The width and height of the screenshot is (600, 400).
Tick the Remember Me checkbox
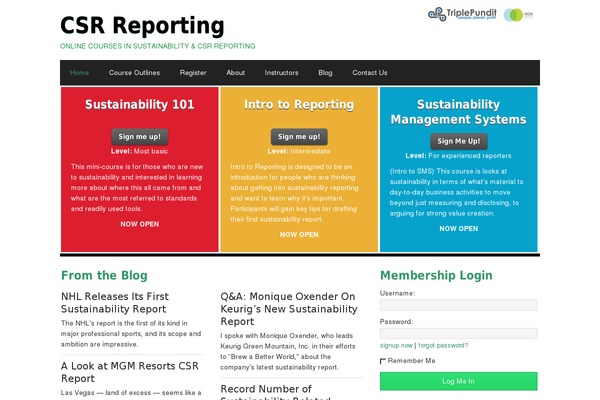click(383, 361)
